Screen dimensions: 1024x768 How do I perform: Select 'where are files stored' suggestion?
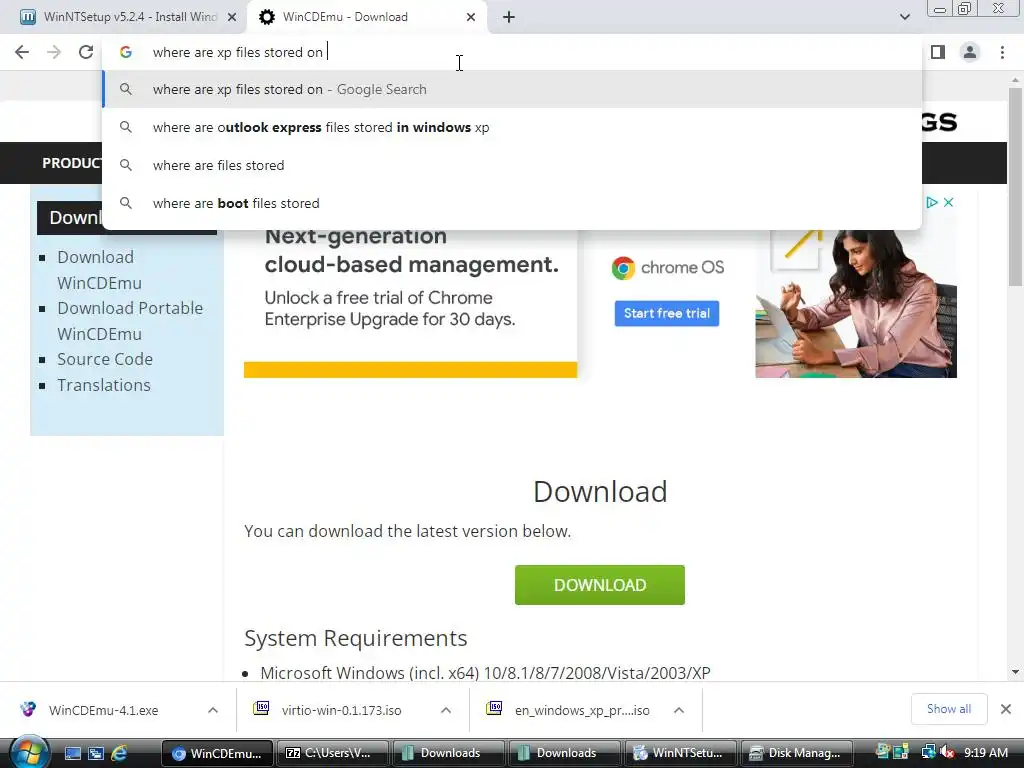point(512,165)
